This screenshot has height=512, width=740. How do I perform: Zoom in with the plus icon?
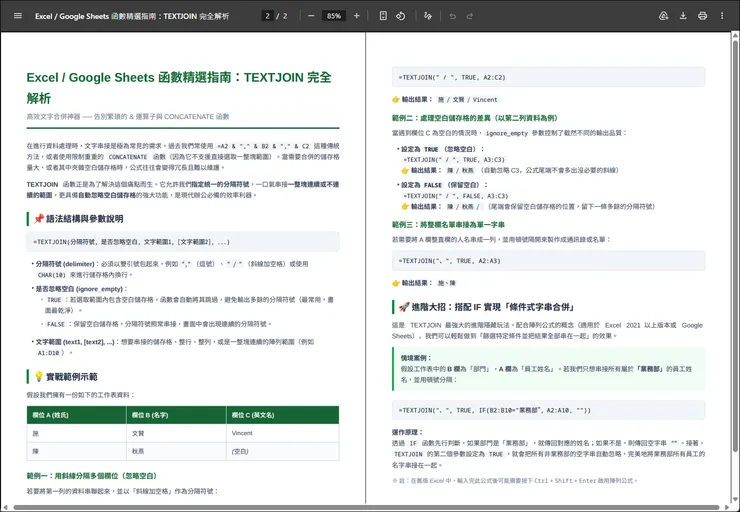click(356, 16)
